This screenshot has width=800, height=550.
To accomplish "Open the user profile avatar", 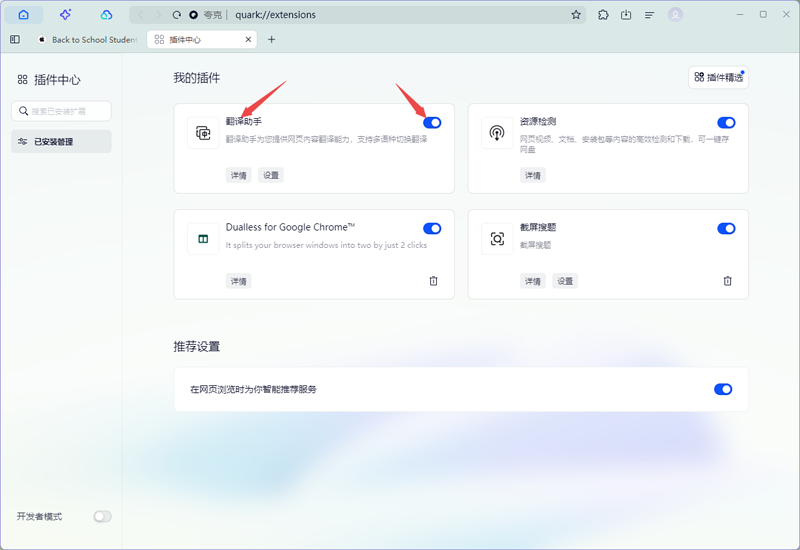I will click(676, 15).
